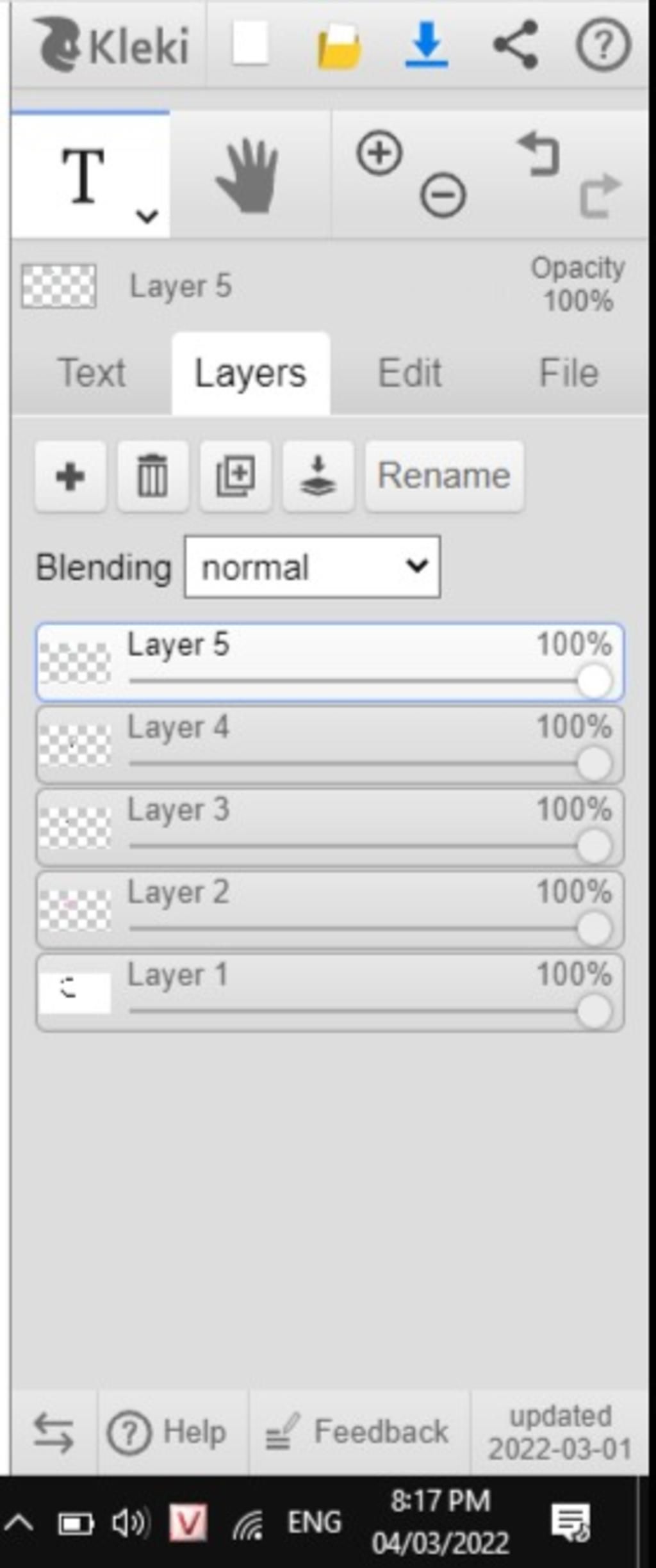656x1568 pixels.
Task: Click the new image blank page icon
Action: 249,44
